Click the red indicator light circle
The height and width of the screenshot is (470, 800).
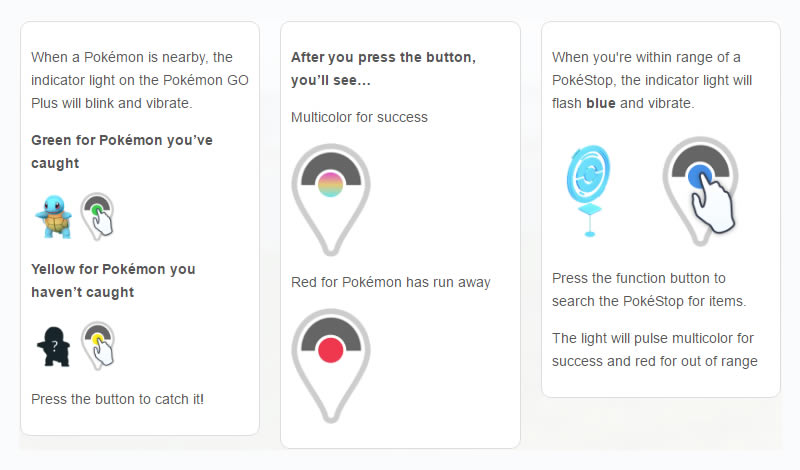pyautogui.click(x=330, y=350)
